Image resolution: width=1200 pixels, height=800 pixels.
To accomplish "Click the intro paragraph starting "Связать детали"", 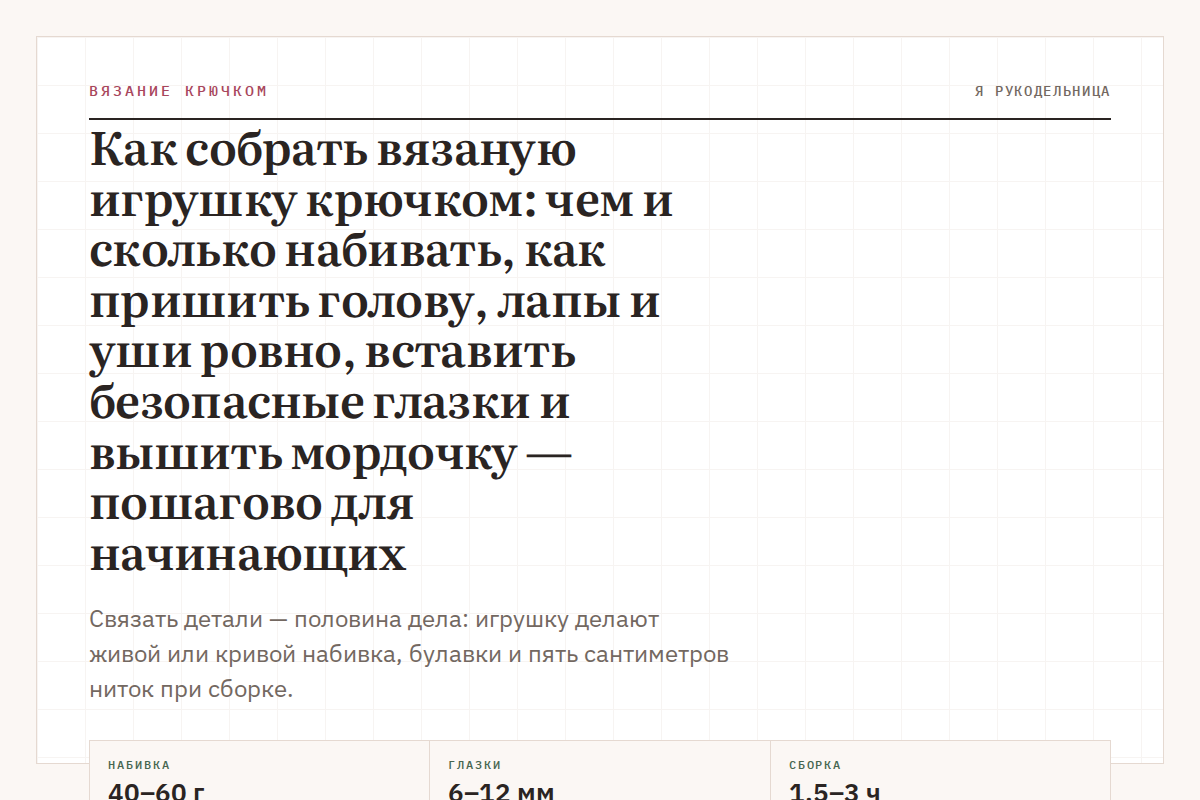I will click(x=409, y=655).
